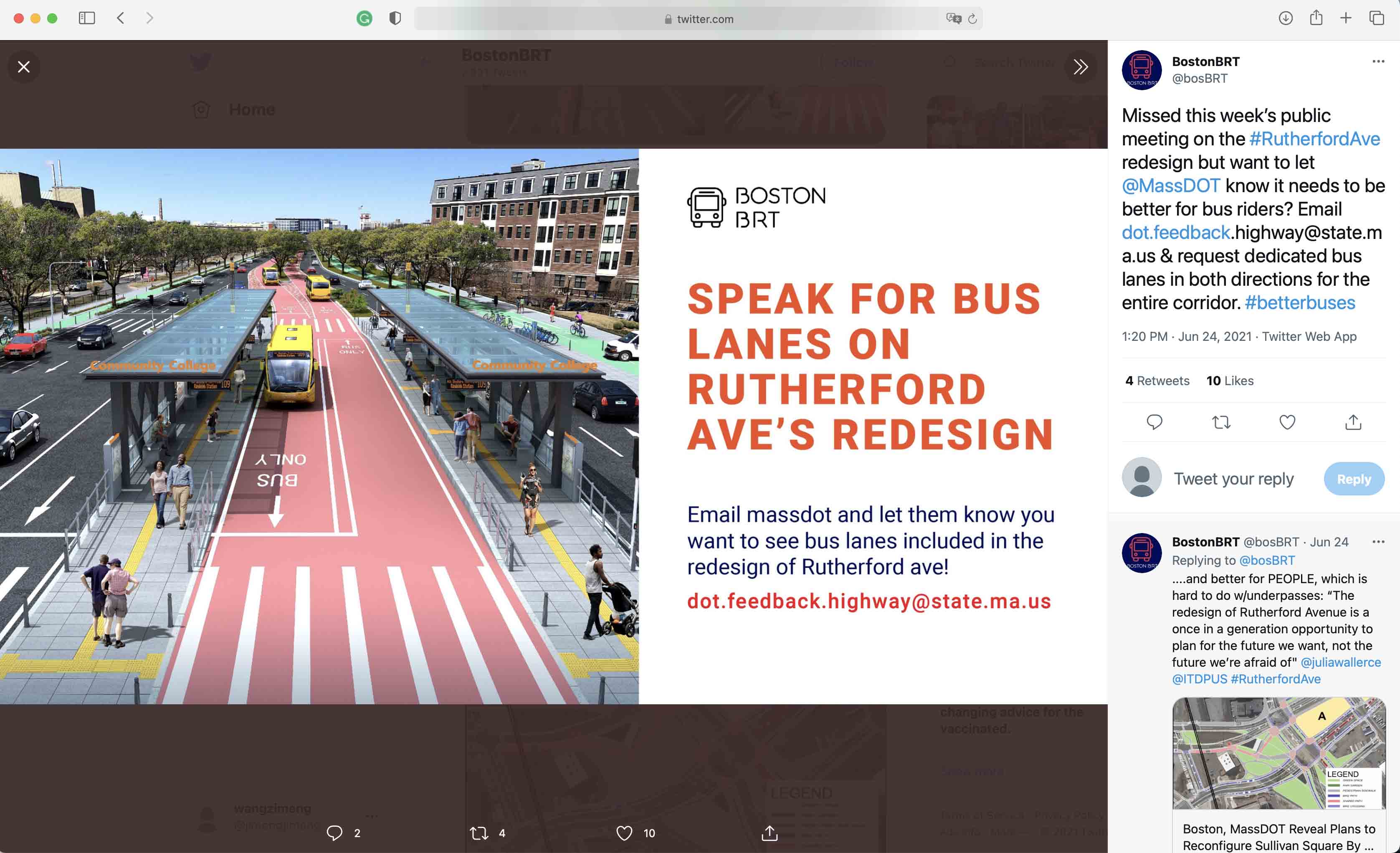Screen dimensions: 1400x853
Task: Open more options for main tweet
Action: click(x=1378, y=61)
